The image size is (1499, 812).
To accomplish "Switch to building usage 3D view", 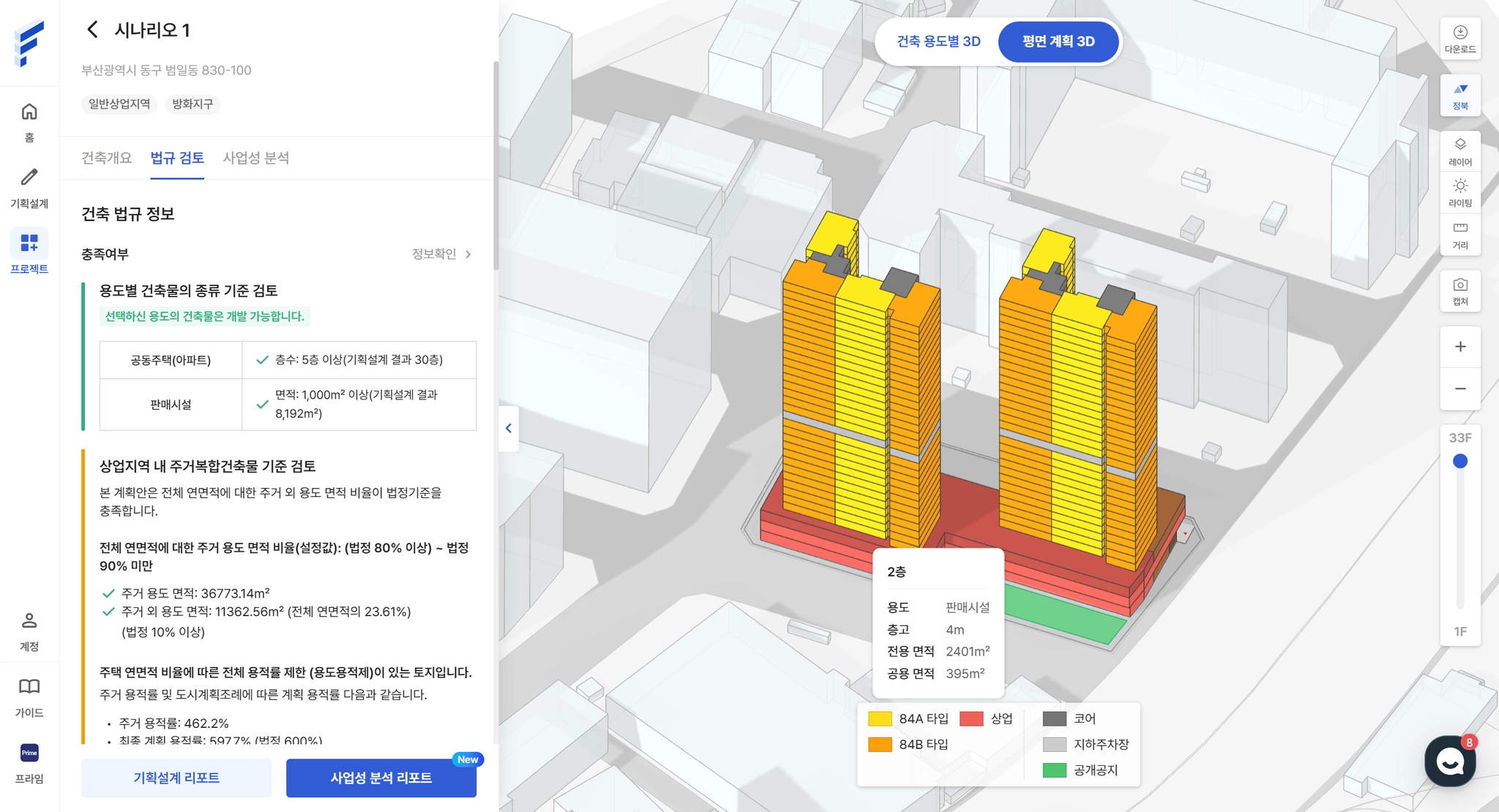I will 938,42.
